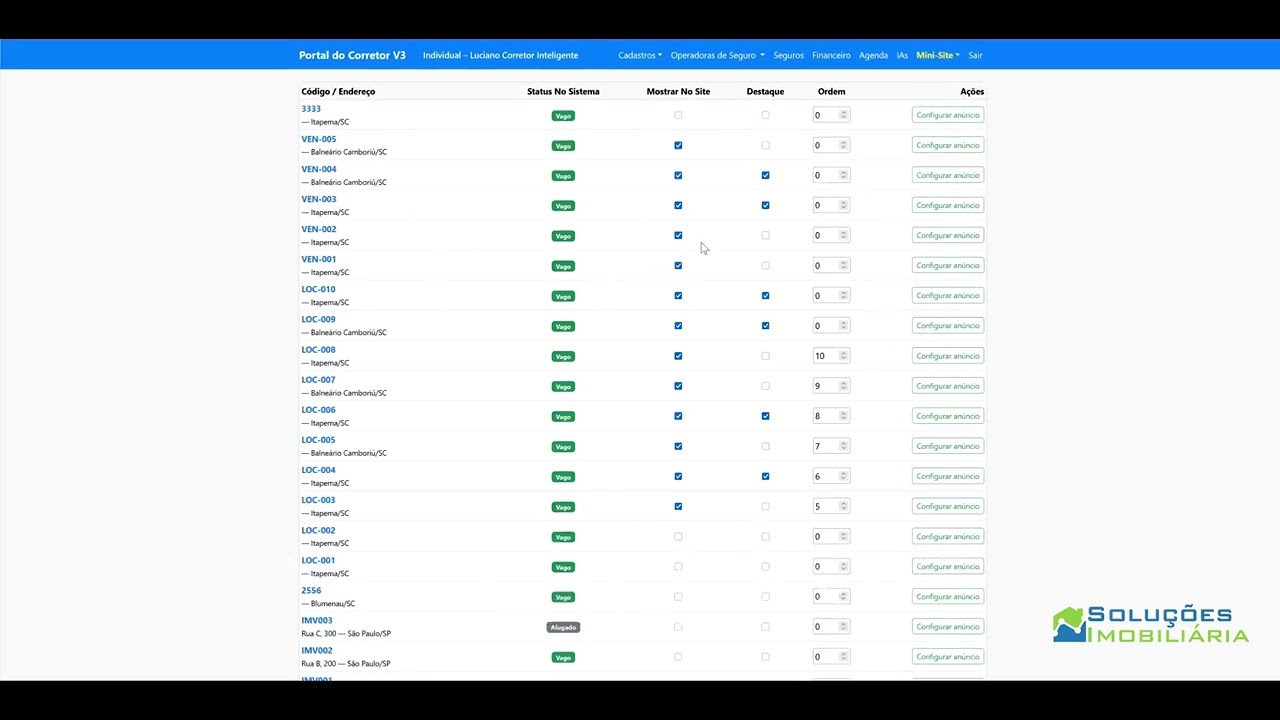Screen dimensions: 1280x720
Task: Expand the Operadoras de Seguro menu
Action: point(717,55)
